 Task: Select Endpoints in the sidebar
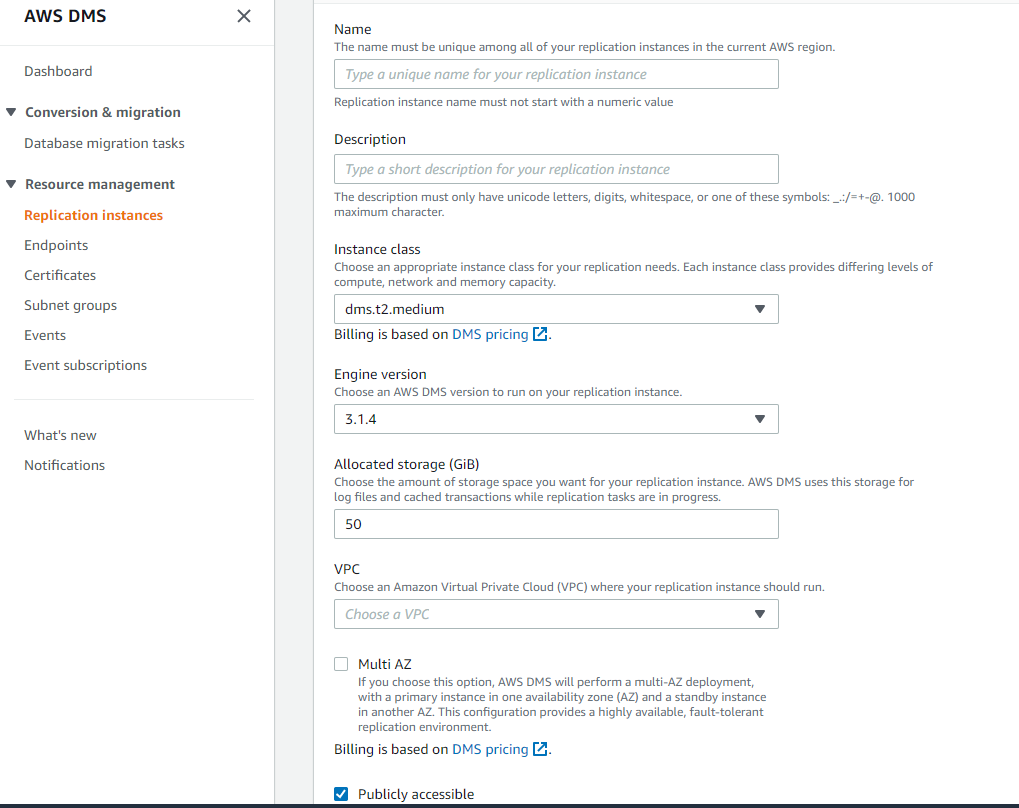coord(56,245)
